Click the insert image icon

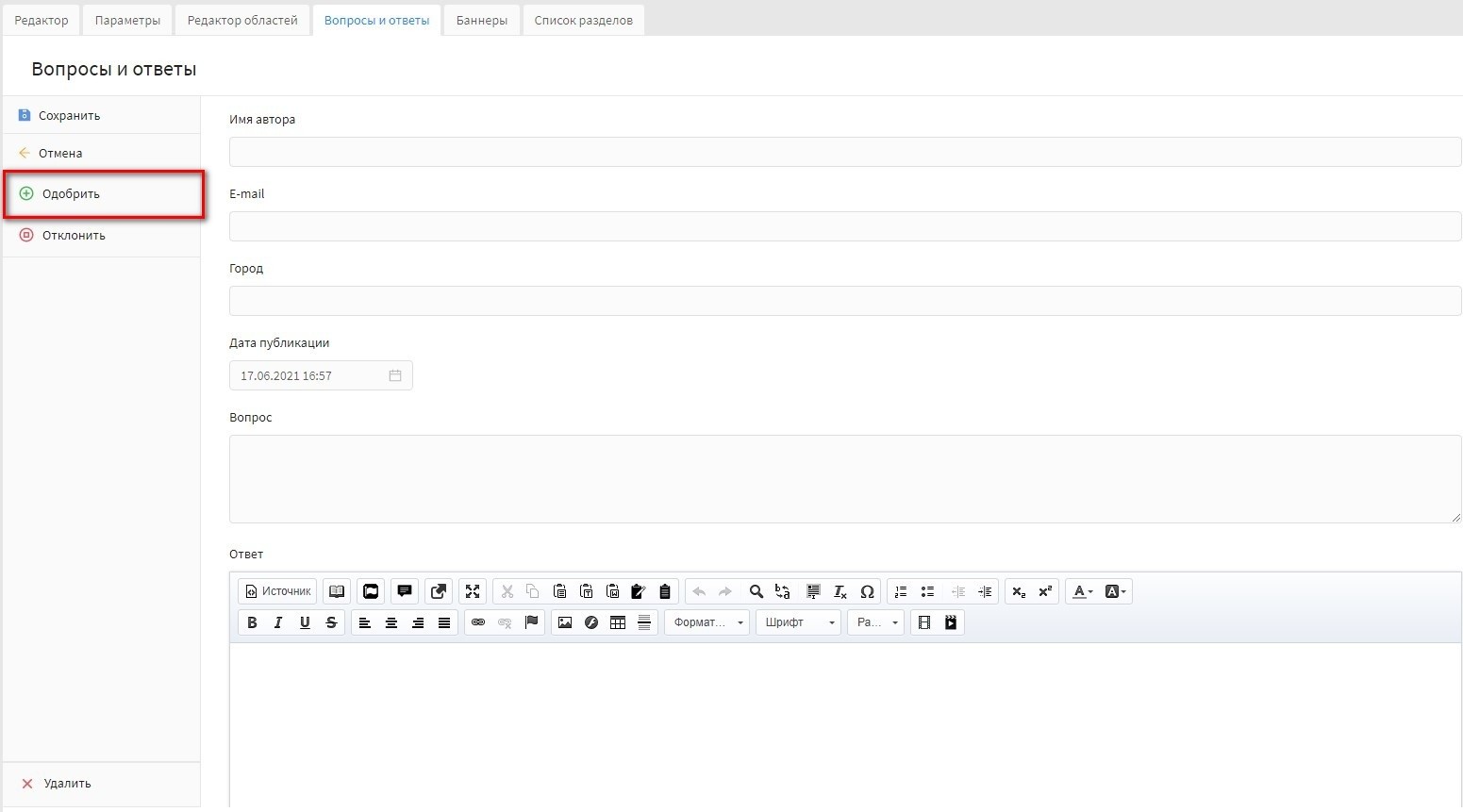(565, 622)
